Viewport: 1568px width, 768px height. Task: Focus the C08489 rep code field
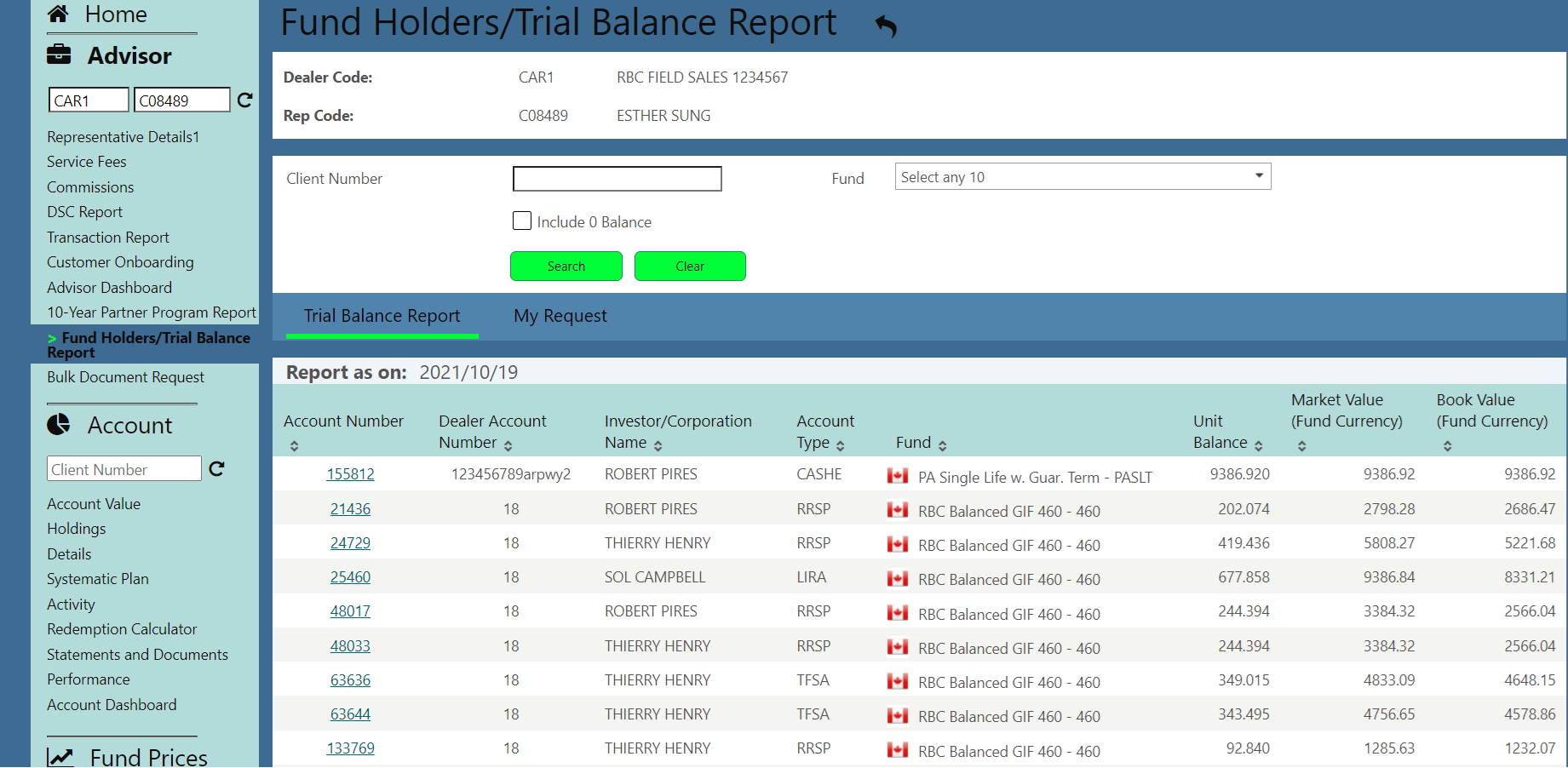pyautogui.click(x=181, y=100)
